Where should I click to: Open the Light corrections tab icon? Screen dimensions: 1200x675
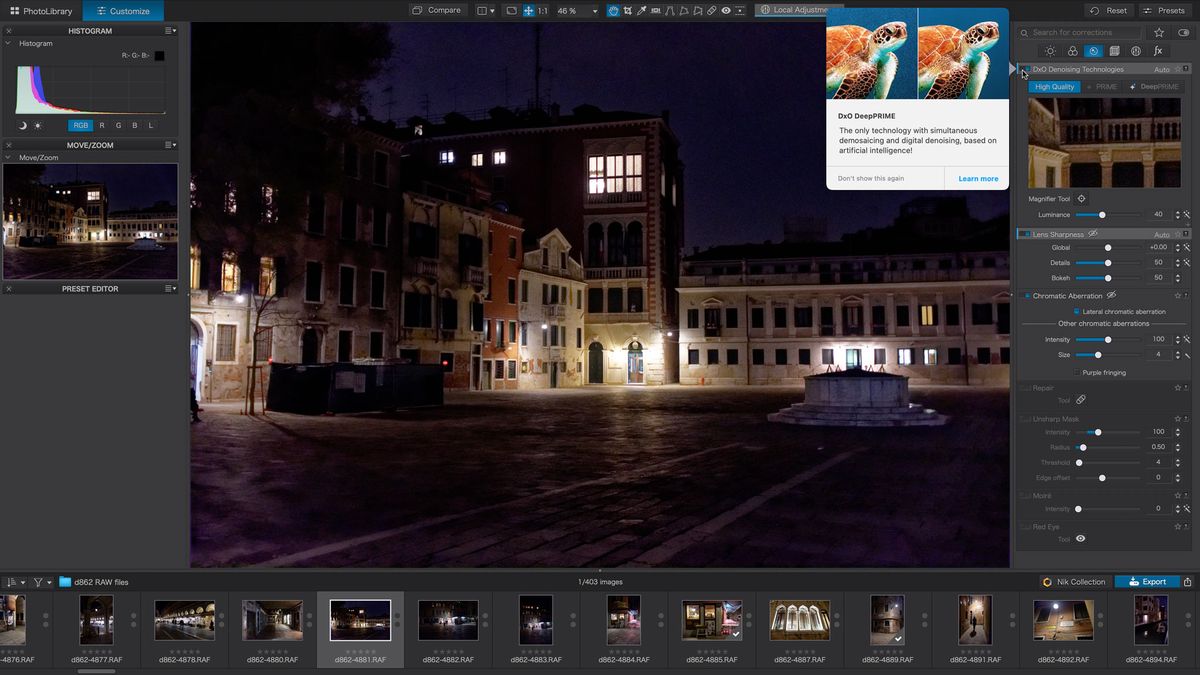pyautogui.click(x=1050, y=51)
